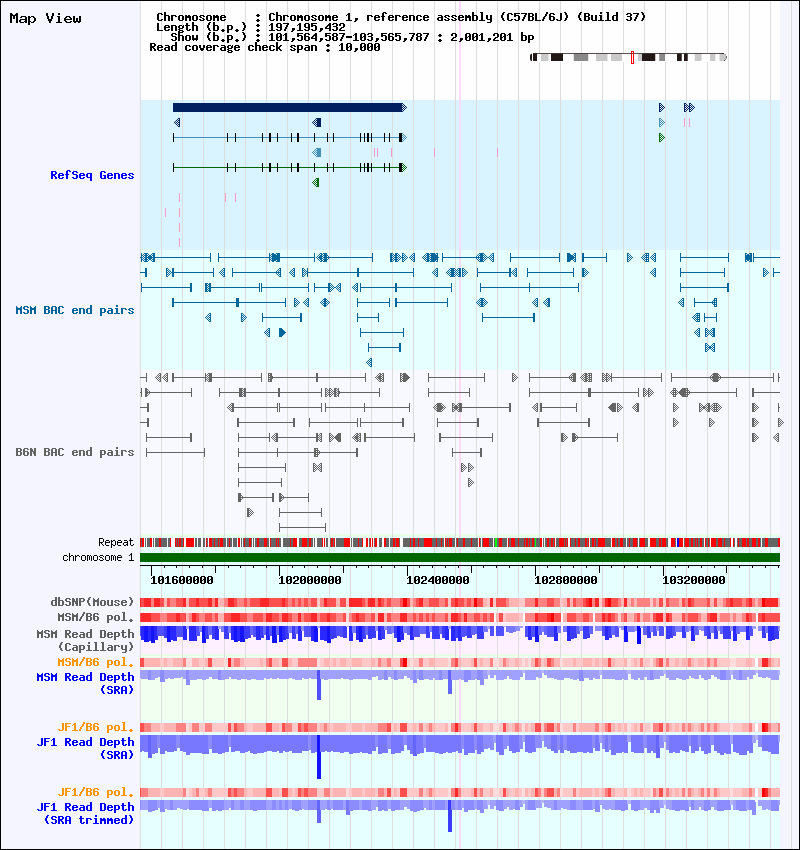Click the chromosome 1 track label
Image resolution: width=800 pixels, height=850 pixels.
point(98,557)
